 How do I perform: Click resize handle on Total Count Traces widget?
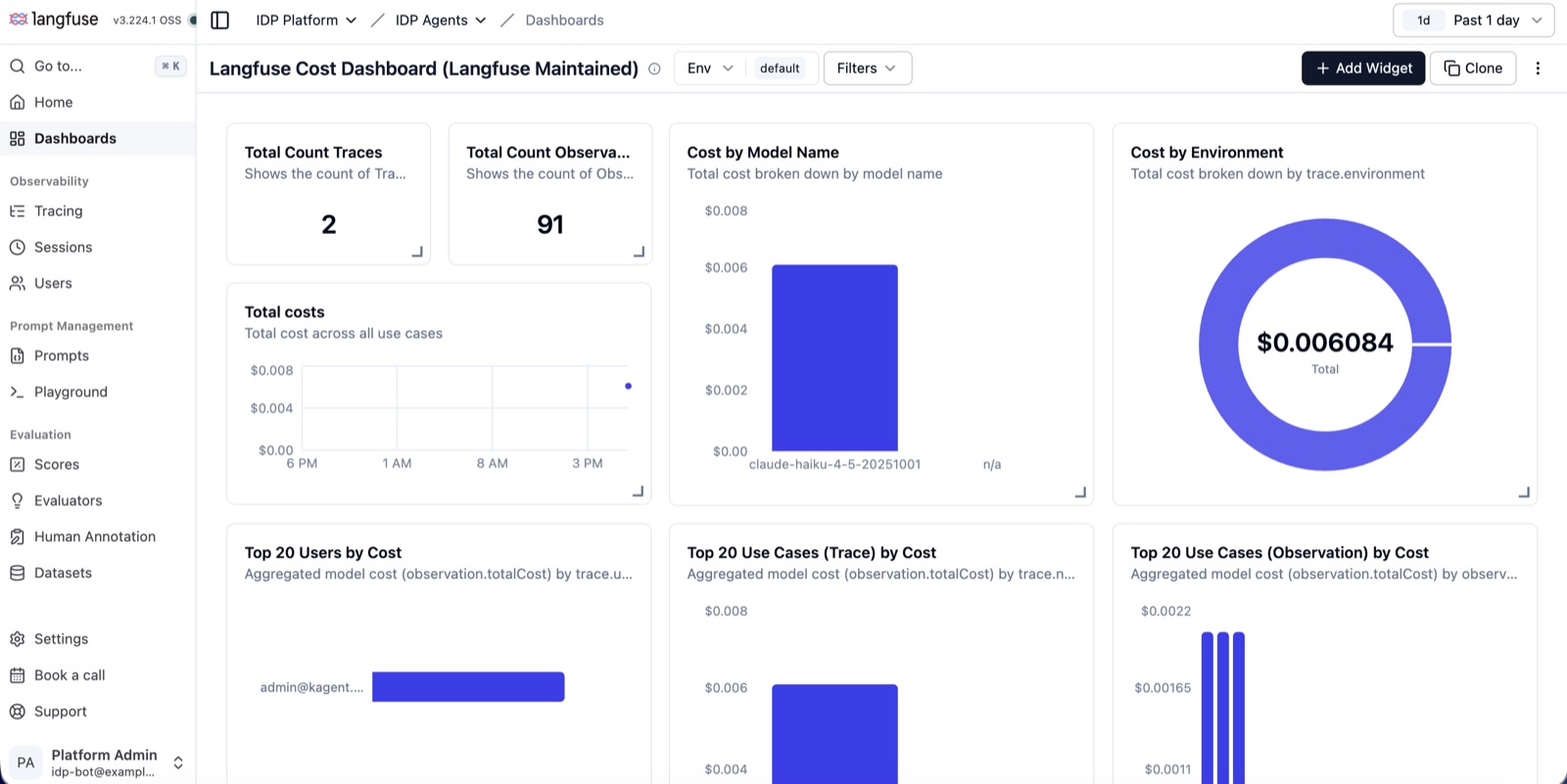point(417,252)
